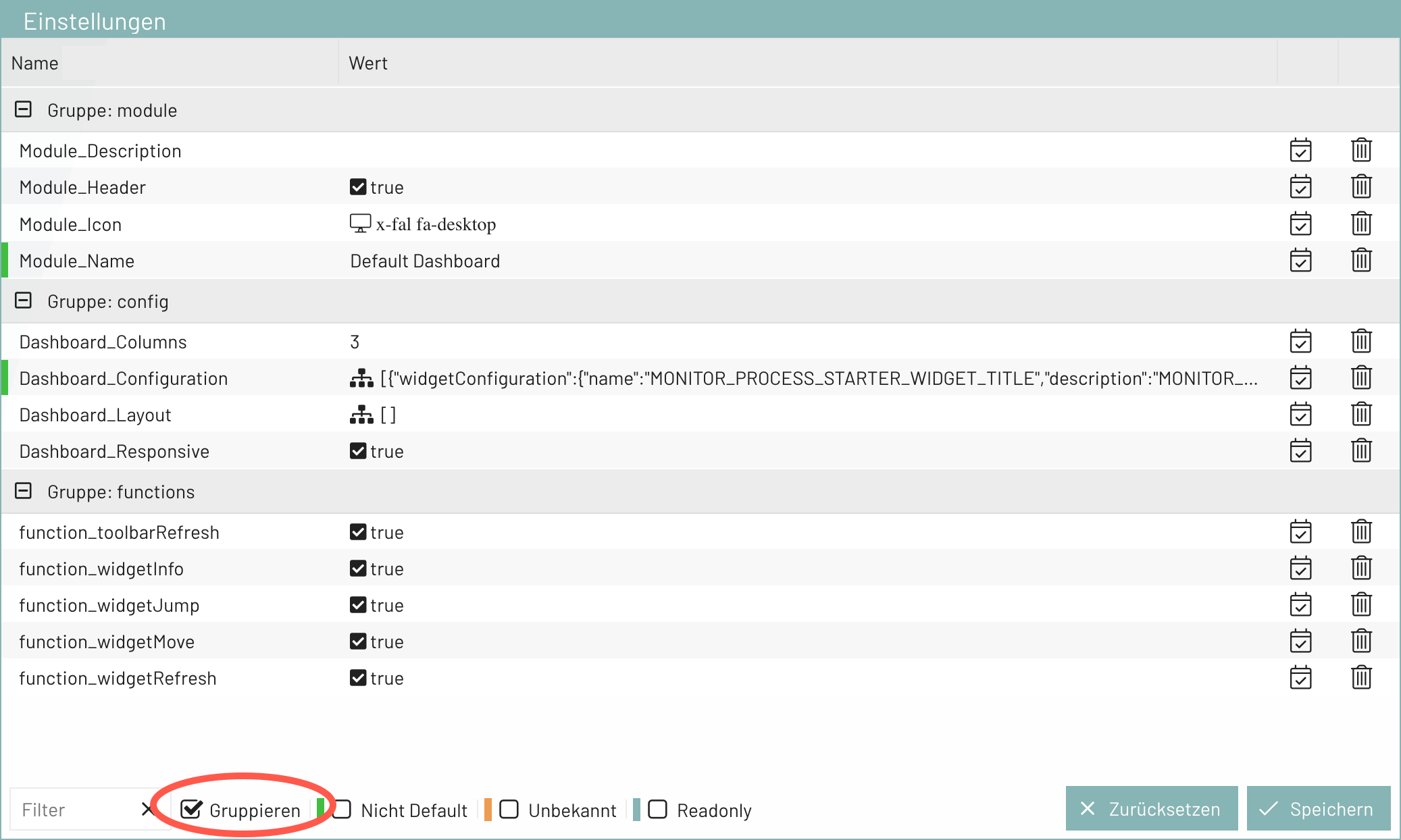Image resolution: width=1401 pixels, height=840 pixels.
Task: Collapse the Gruppe: config section
Action: pos(24,300)
